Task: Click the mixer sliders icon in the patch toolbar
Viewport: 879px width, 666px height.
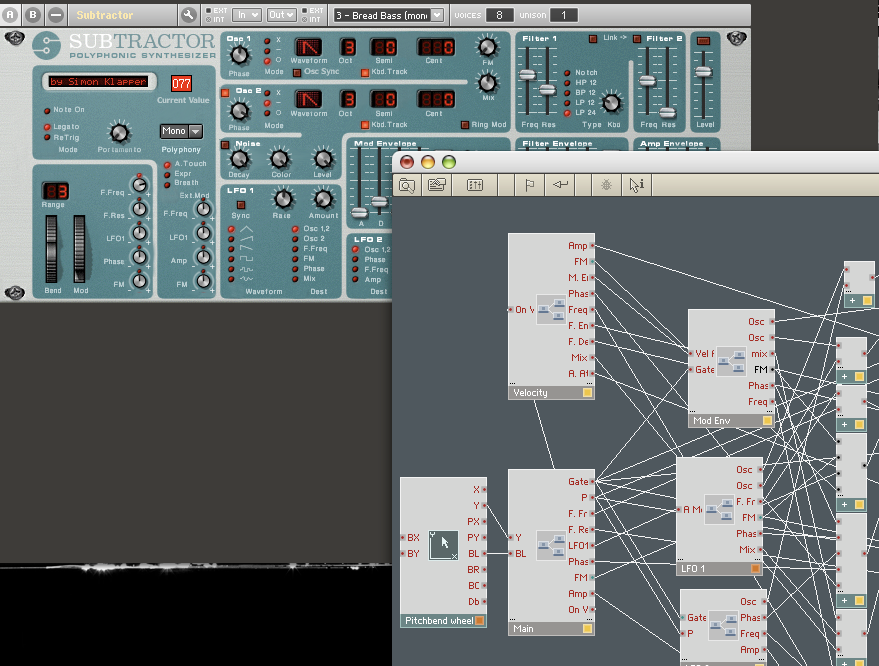Action: 475,185
